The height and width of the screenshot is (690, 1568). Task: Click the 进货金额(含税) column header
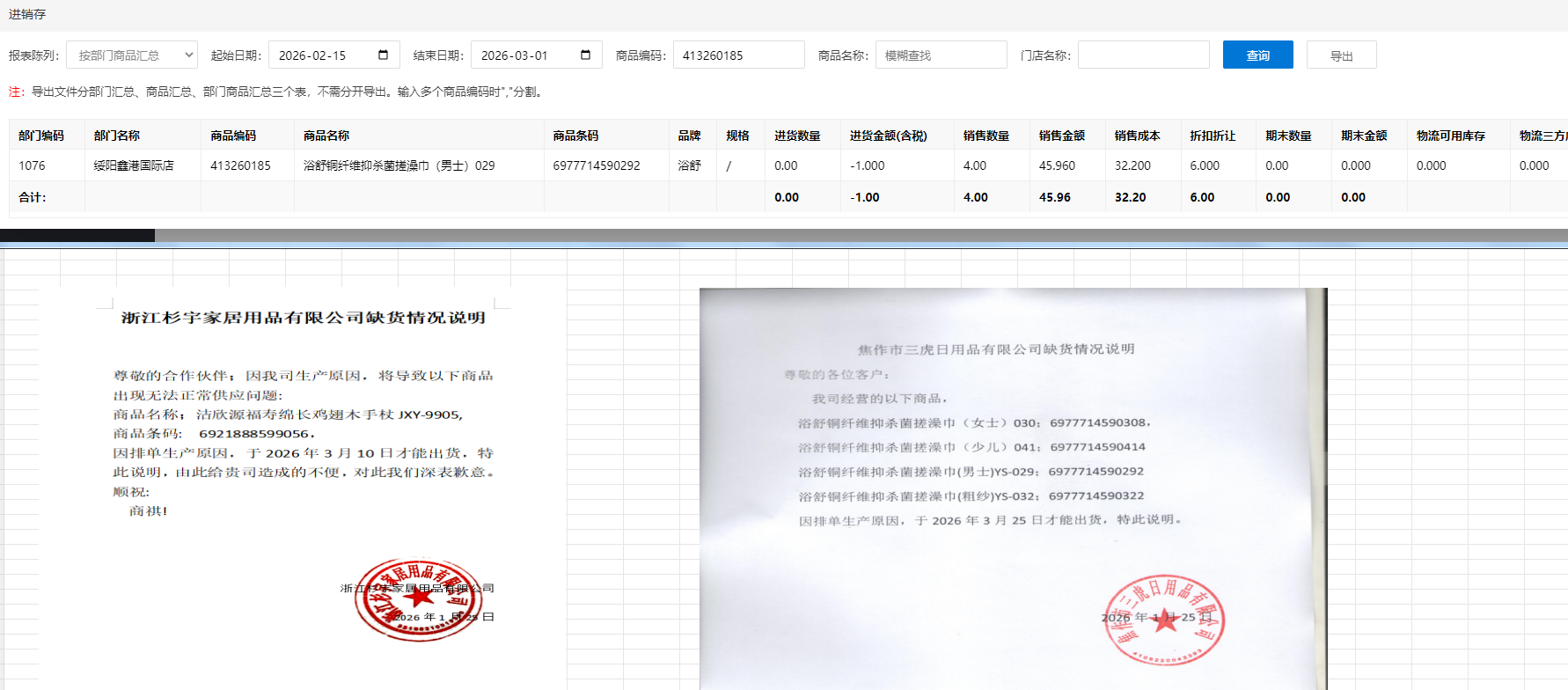pyautogui.click(x=888, y=136)
